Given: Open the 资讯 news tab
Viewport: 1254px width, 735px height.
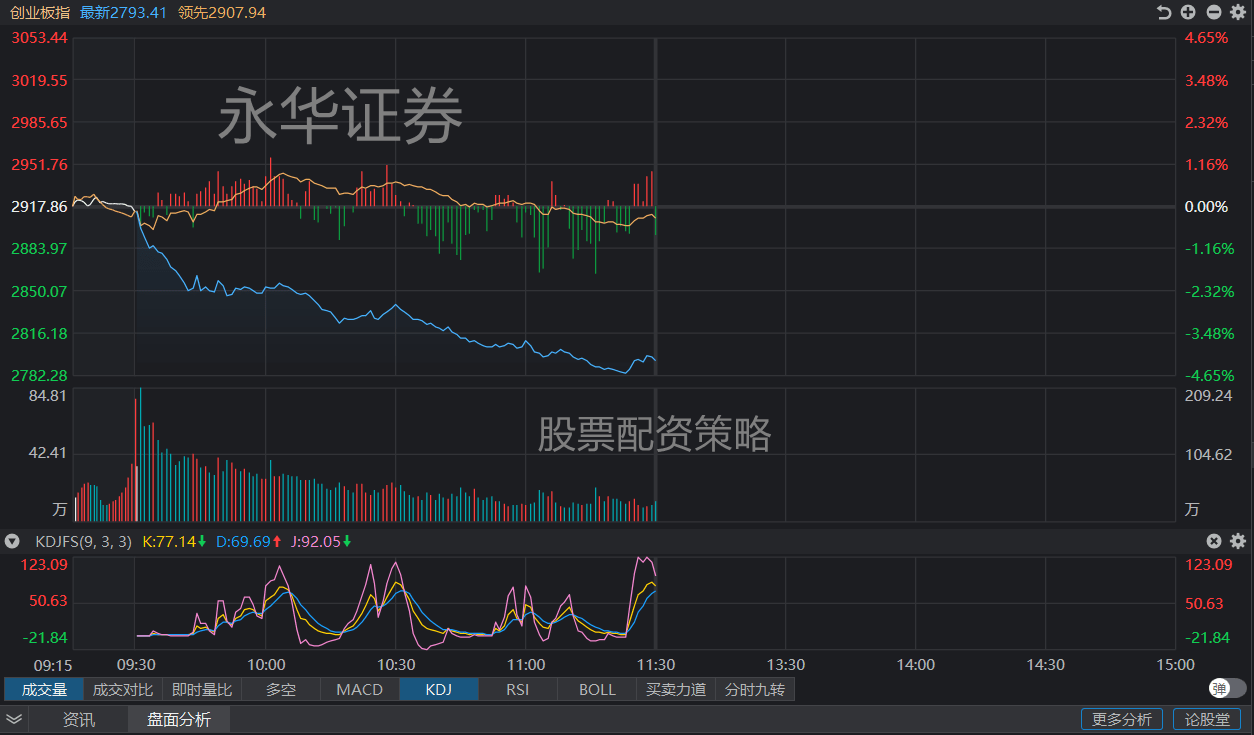Looking at the screenshot, I should pyautogui.click(x=79, y=719).
